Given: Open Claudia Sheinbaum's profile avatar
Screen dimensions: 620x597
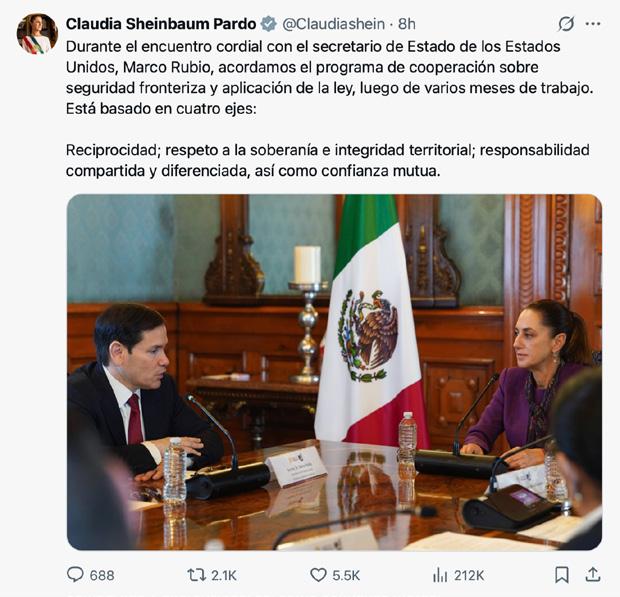Looking at the screenshot, I should click(x=37, y=34).
